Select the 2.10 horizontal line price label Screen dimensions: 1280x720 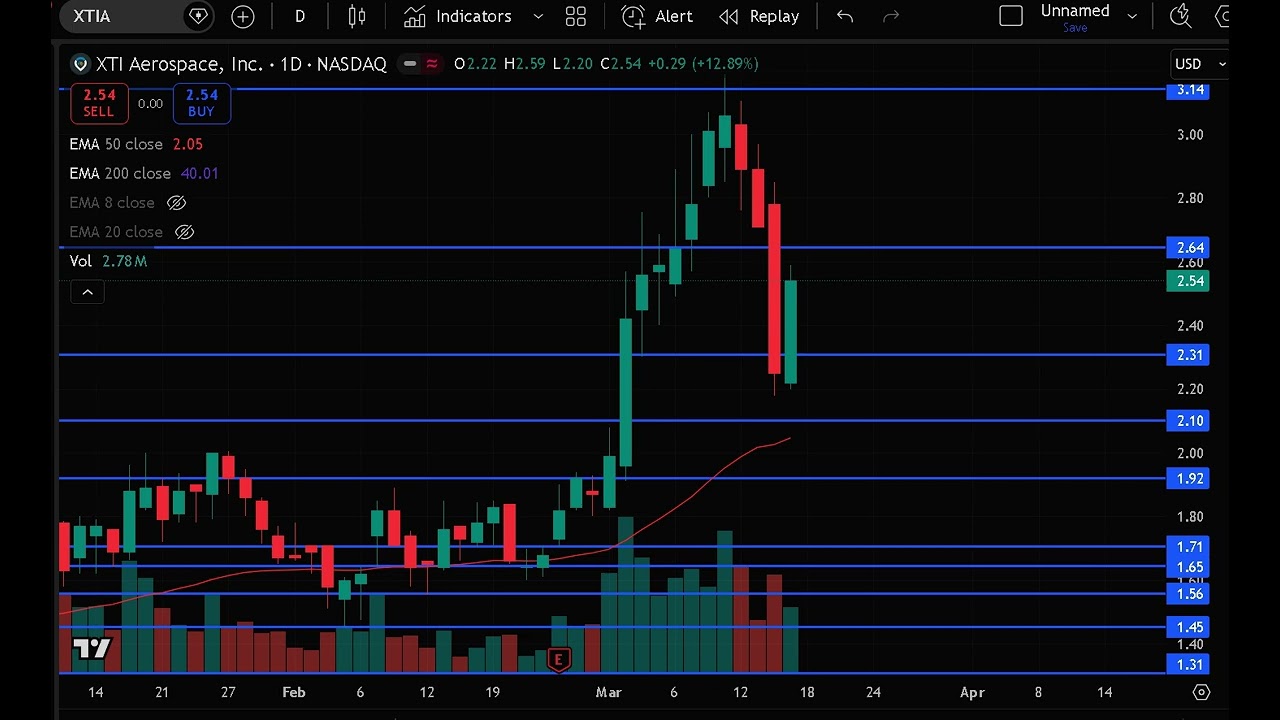click(1190, 421)
